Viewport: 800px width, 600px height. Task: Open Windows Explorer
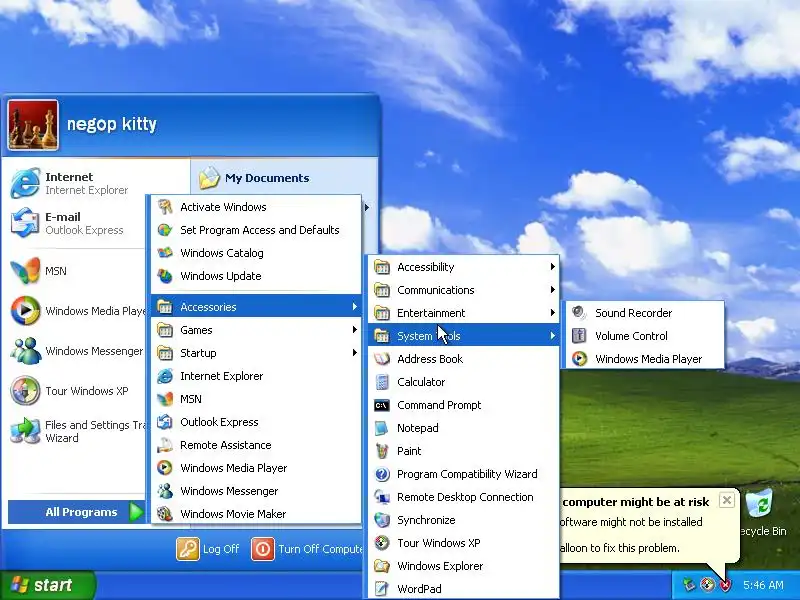pos(463,566)
